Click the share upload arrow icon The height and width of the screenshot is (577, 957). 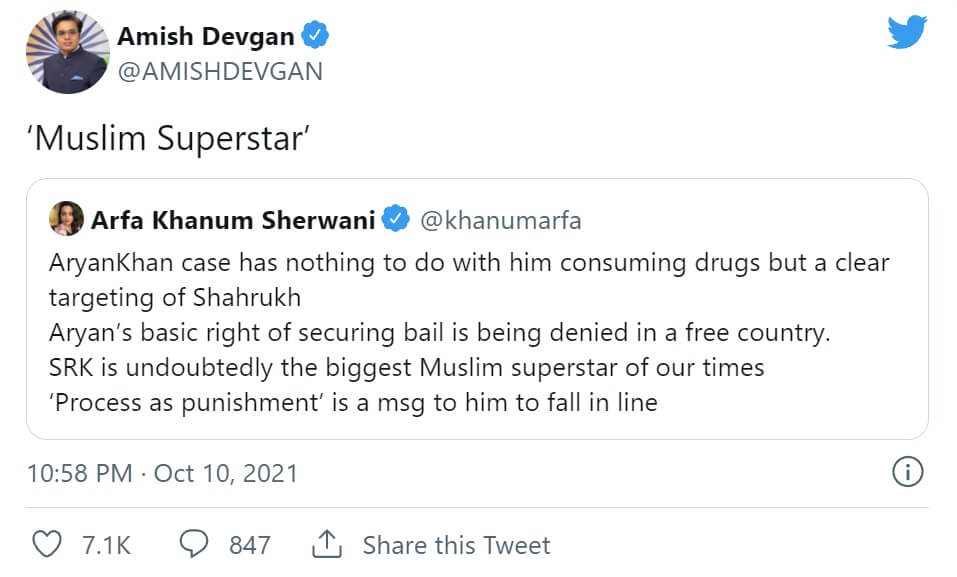click(x=327, y=544)
